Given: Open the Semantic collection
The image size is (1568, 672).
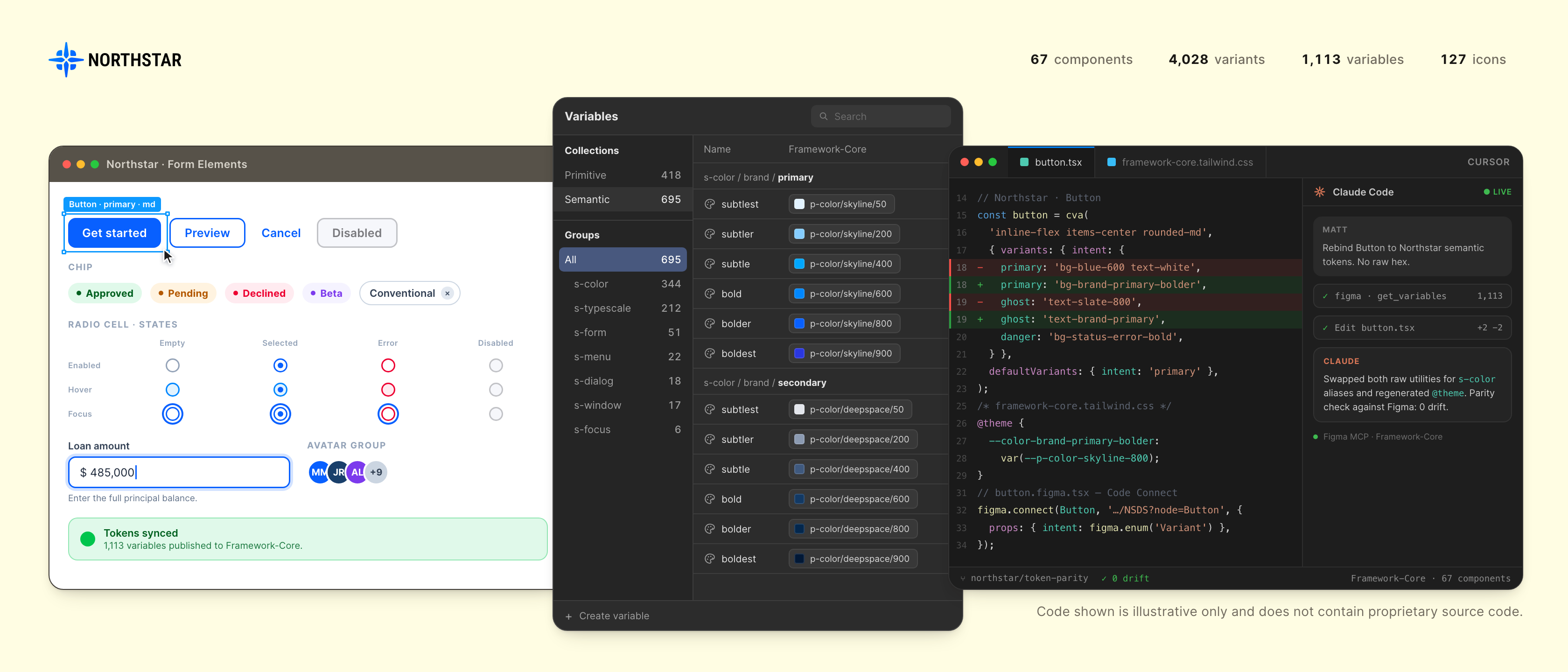Looking at the screenshot, I should (623, 199).
